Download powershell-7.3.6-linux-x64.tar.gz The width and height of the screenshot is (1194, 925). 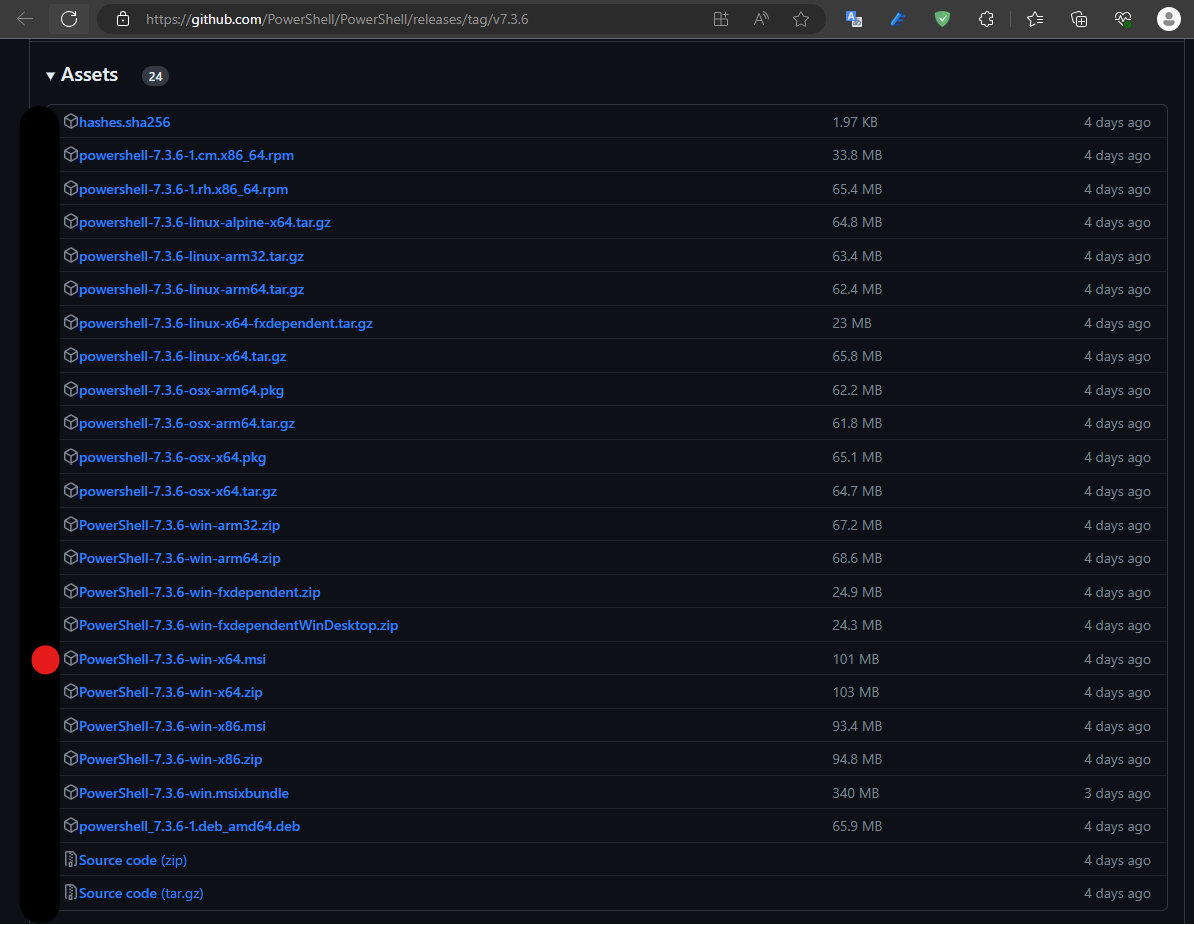pos(183,356)
